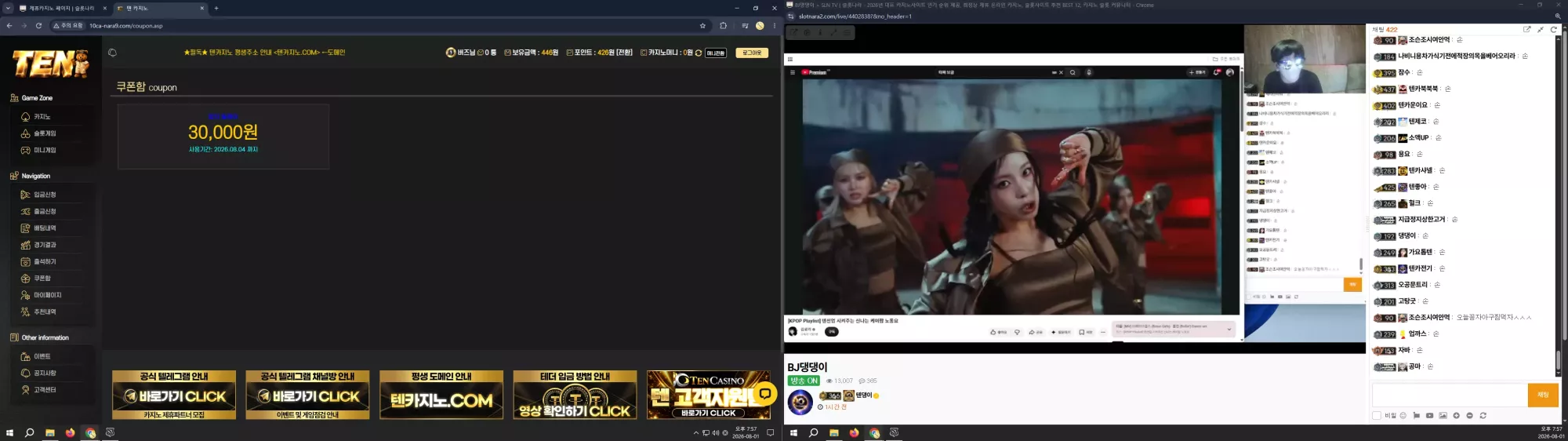Image resolution: width=1568 pixels, height=441 pixels.
Task: Expand the YouTube description chevron in stream
Action: (x=1229, y=330)
